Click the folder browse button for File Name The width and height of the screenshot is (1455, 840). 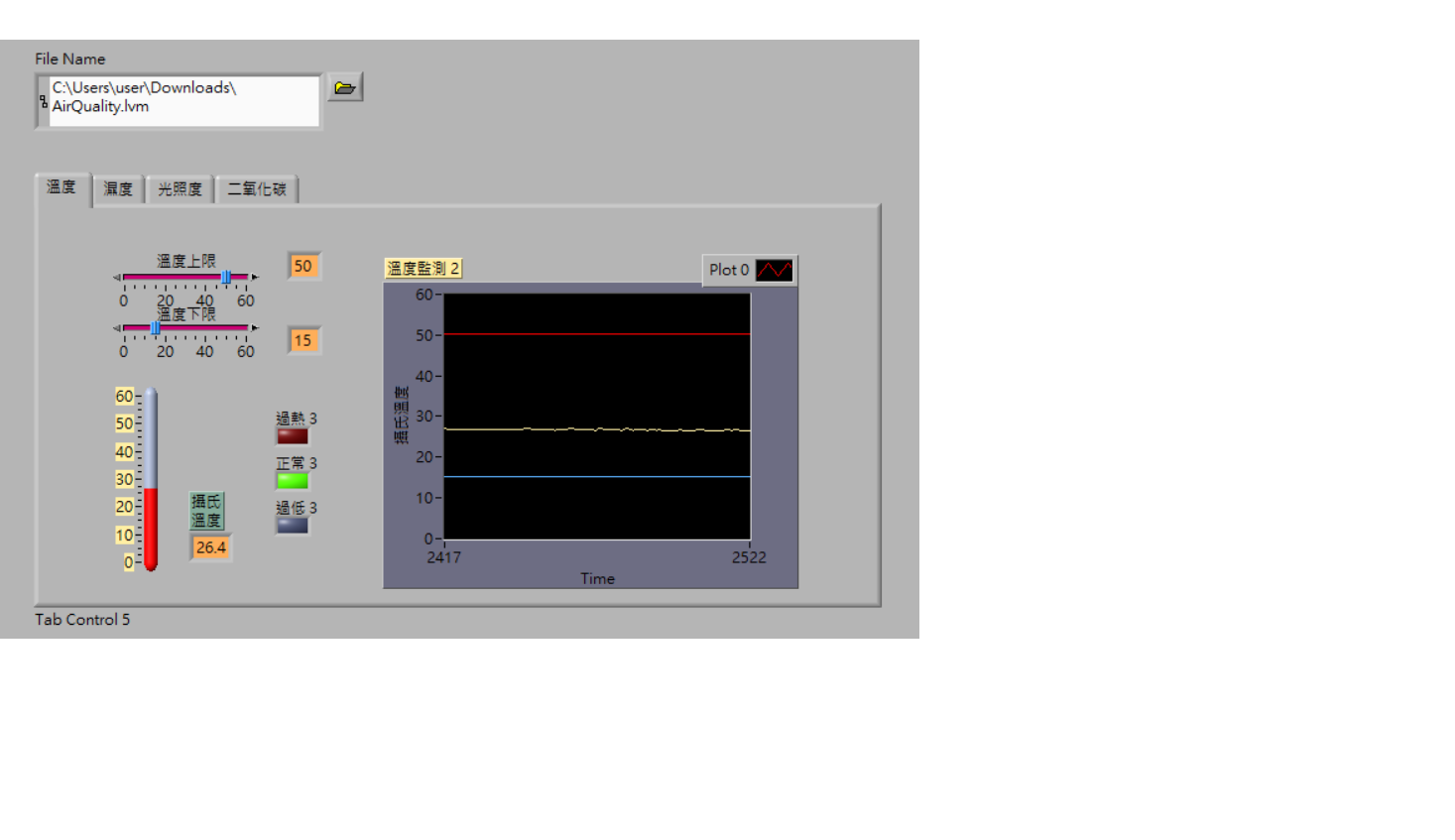[344, 87]
